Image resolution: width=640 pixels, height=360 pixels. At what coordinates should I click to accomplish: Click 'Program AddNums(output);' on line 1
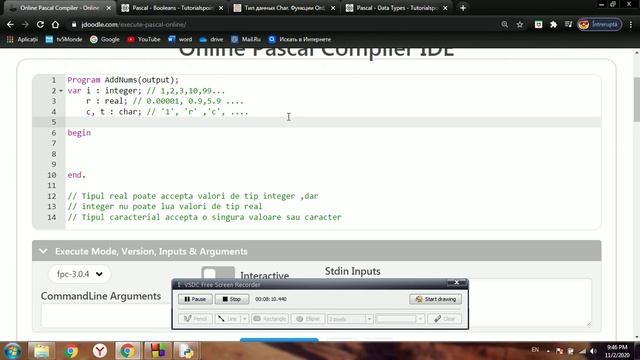(123, 80)
